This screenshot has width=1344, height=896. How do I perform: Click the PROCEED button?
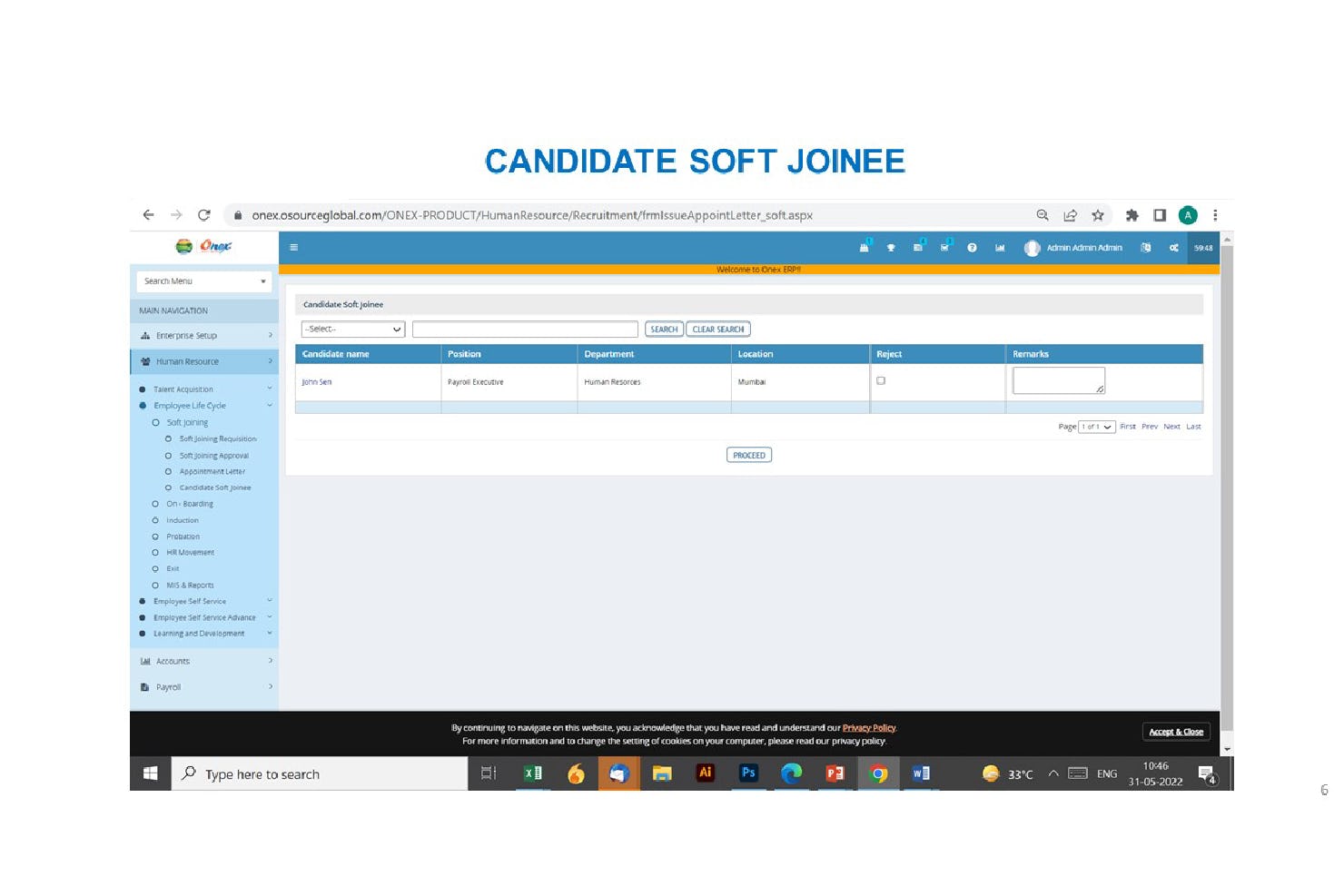748,455
